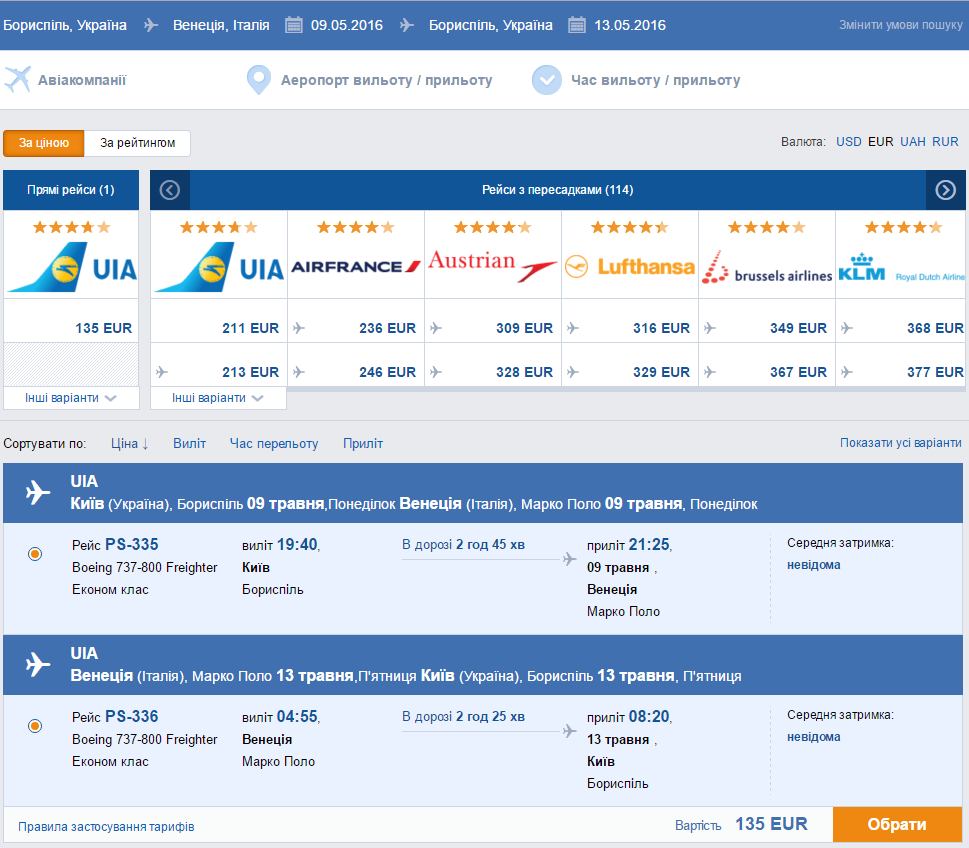Click the left arrow in connecting flights header

[170, 190]
